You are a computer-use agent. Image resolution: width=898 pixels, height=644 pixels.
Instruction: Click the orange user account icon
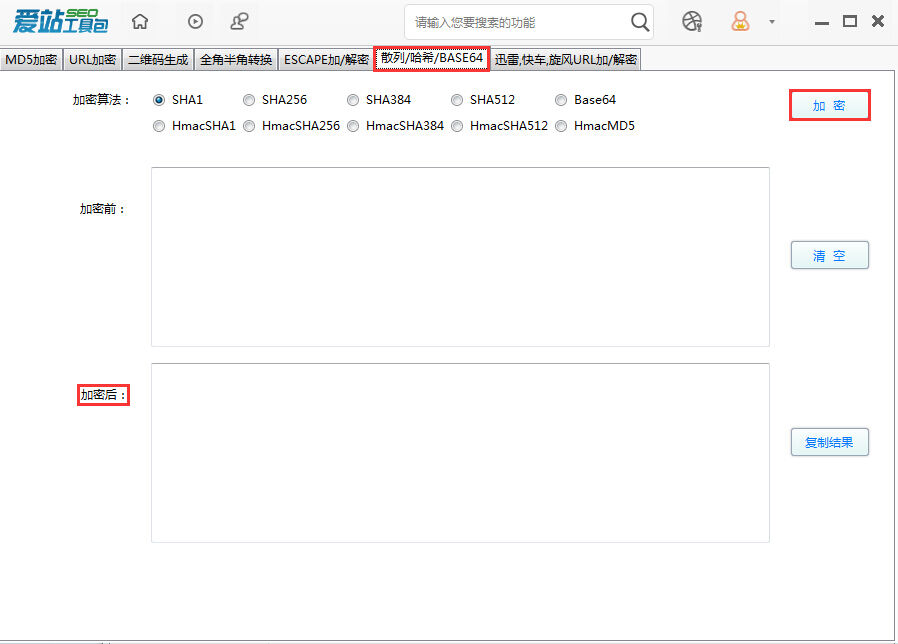[740, 21]
